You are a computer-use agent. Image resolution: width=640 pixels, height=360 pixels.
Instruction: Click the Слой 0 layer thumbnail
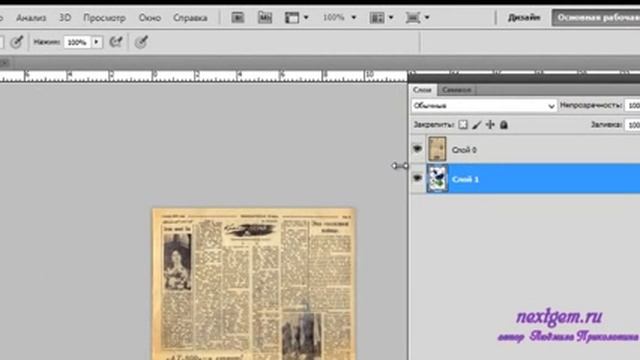(437, 149)
